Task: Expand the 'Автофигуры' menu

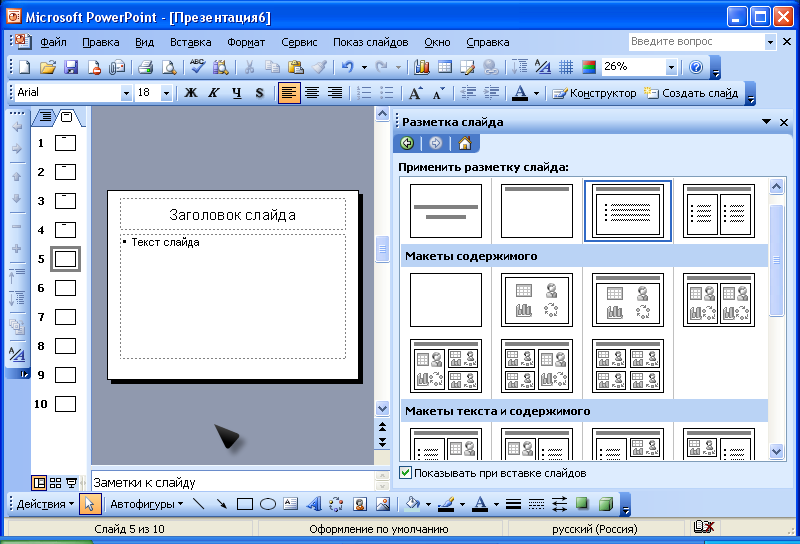Action: pos(146,504)
